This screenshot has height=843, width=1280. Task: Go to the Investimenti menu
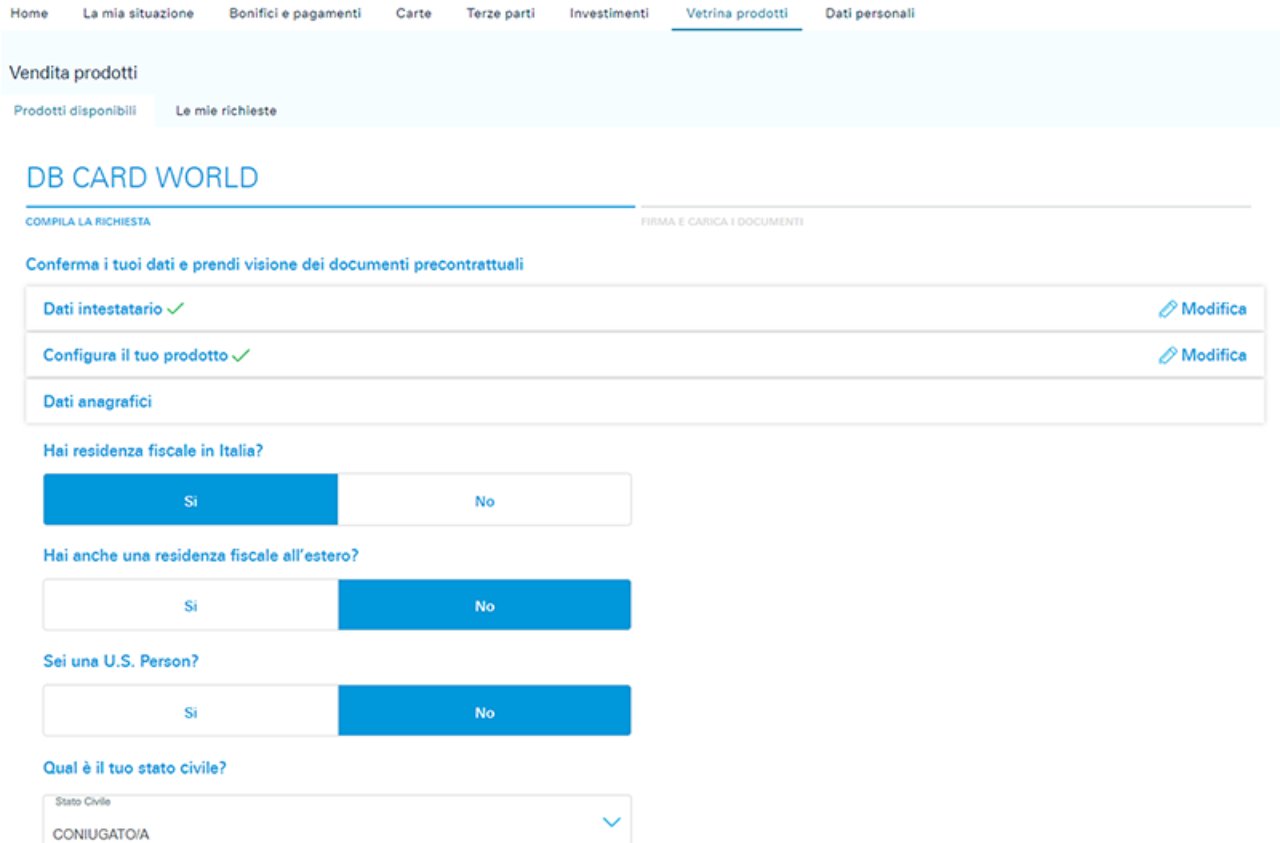(609, 14)
